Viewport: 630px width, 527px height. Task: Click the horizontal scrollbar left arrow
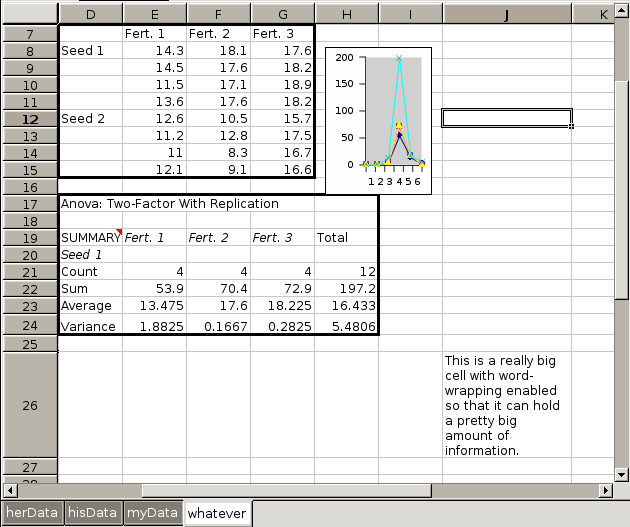coord(10,490)
